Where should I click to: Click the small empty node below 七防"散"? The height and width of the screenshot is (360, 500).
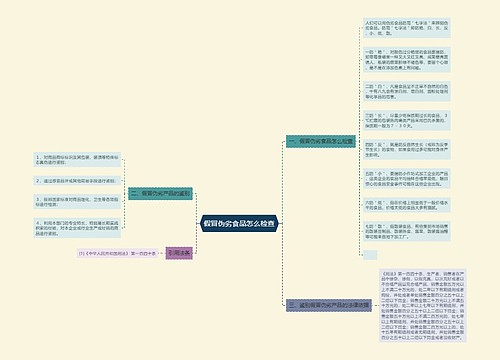[370, 255]
